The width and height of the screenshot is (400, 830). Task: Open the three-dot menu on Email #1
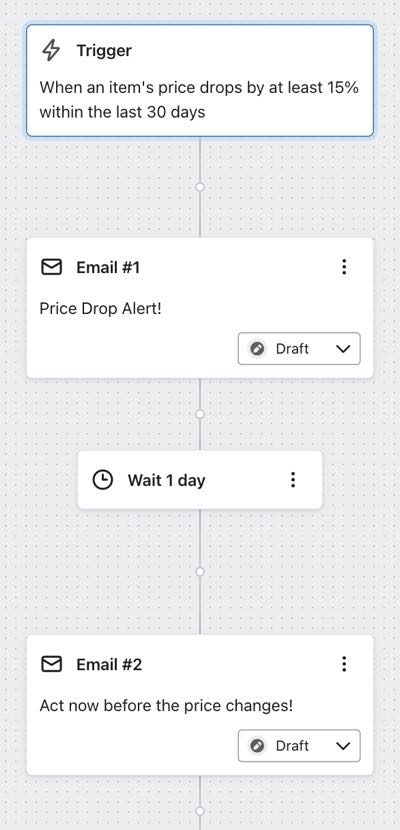[x=344, y=267]
